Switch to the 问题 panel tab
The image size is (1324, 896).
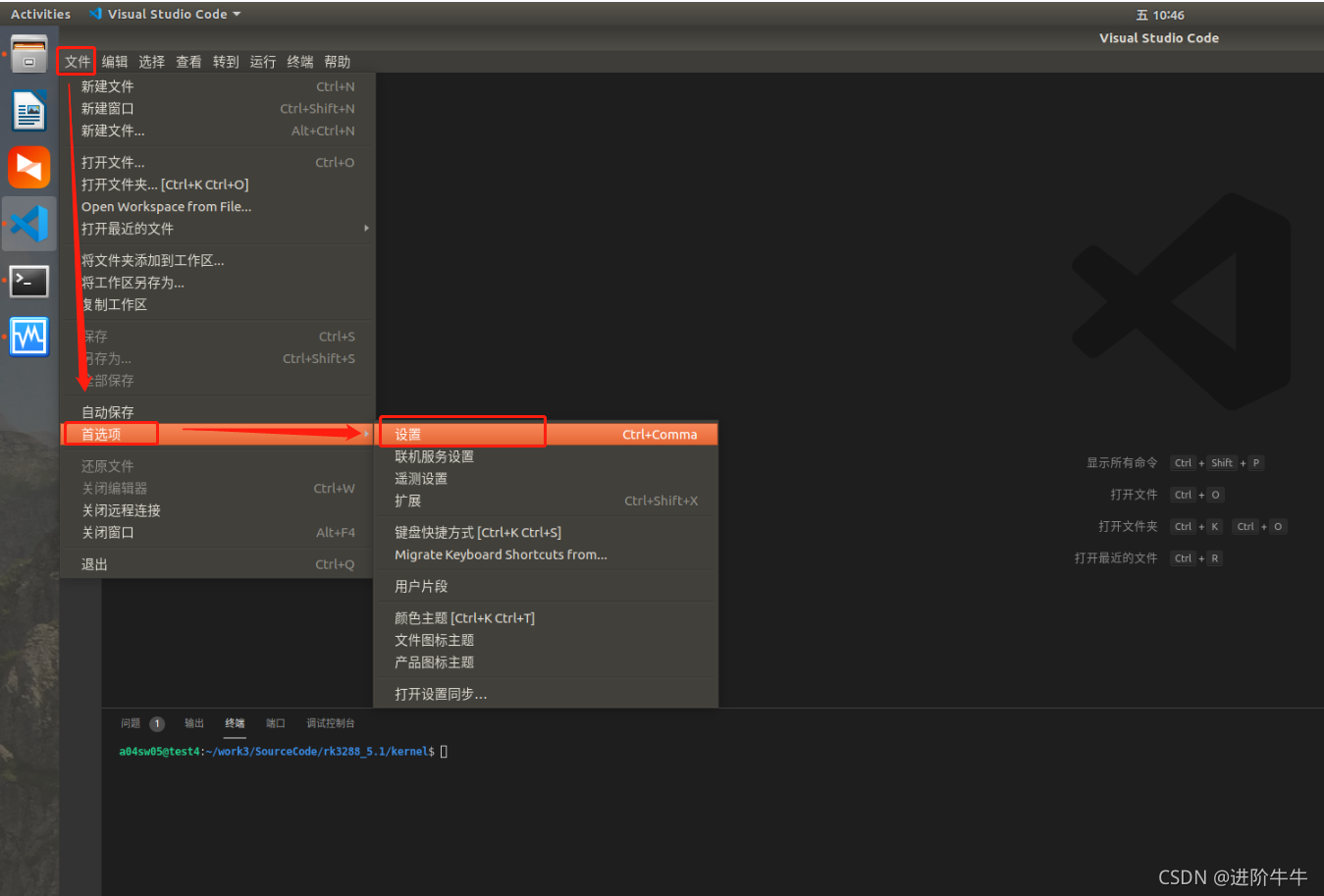(x=131, y=723)
